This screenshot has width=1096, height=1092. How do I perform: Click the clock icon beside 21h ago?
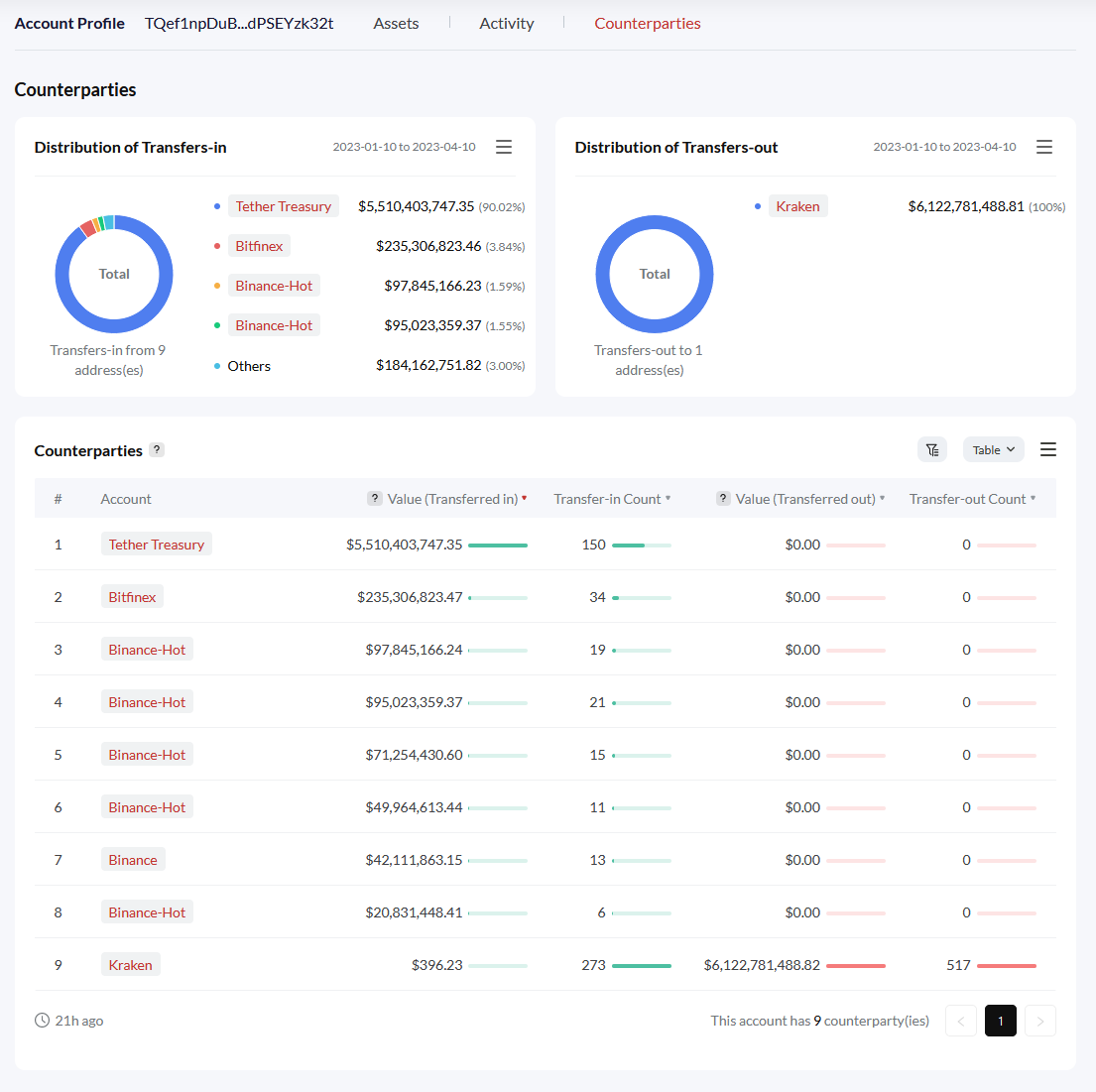click(x=42, y=1020)
